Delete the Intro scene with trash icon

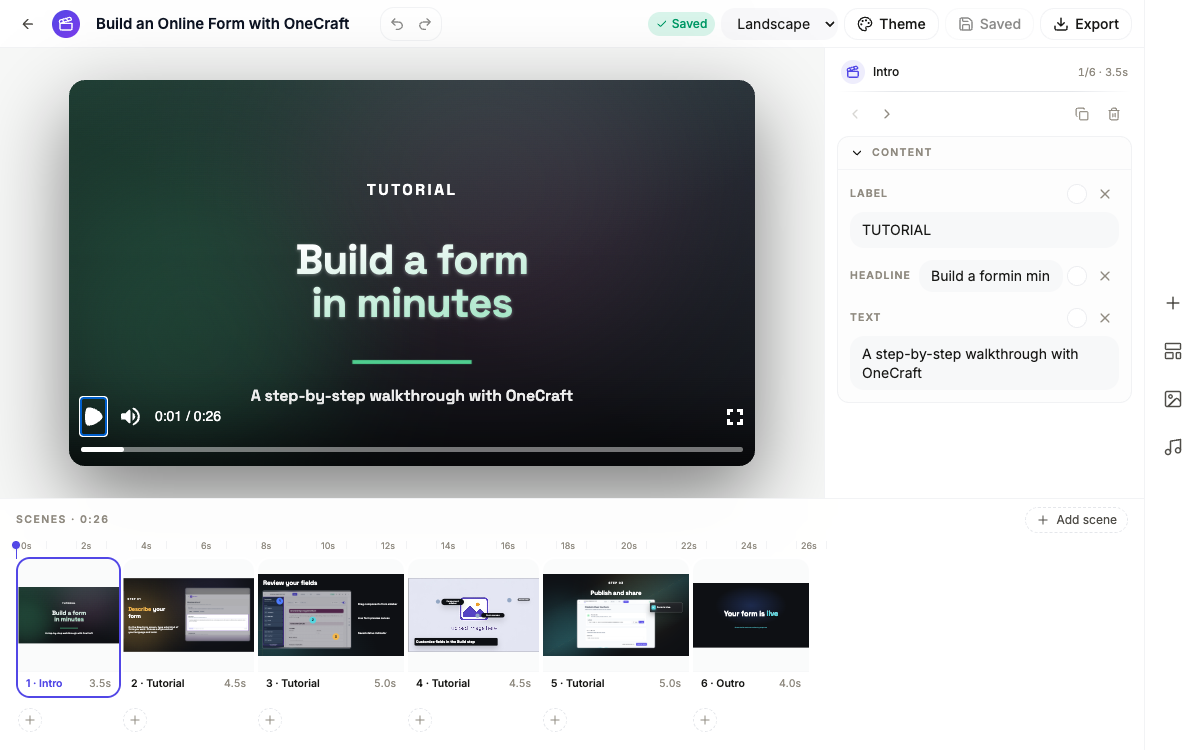click(x=1114, y=114)
